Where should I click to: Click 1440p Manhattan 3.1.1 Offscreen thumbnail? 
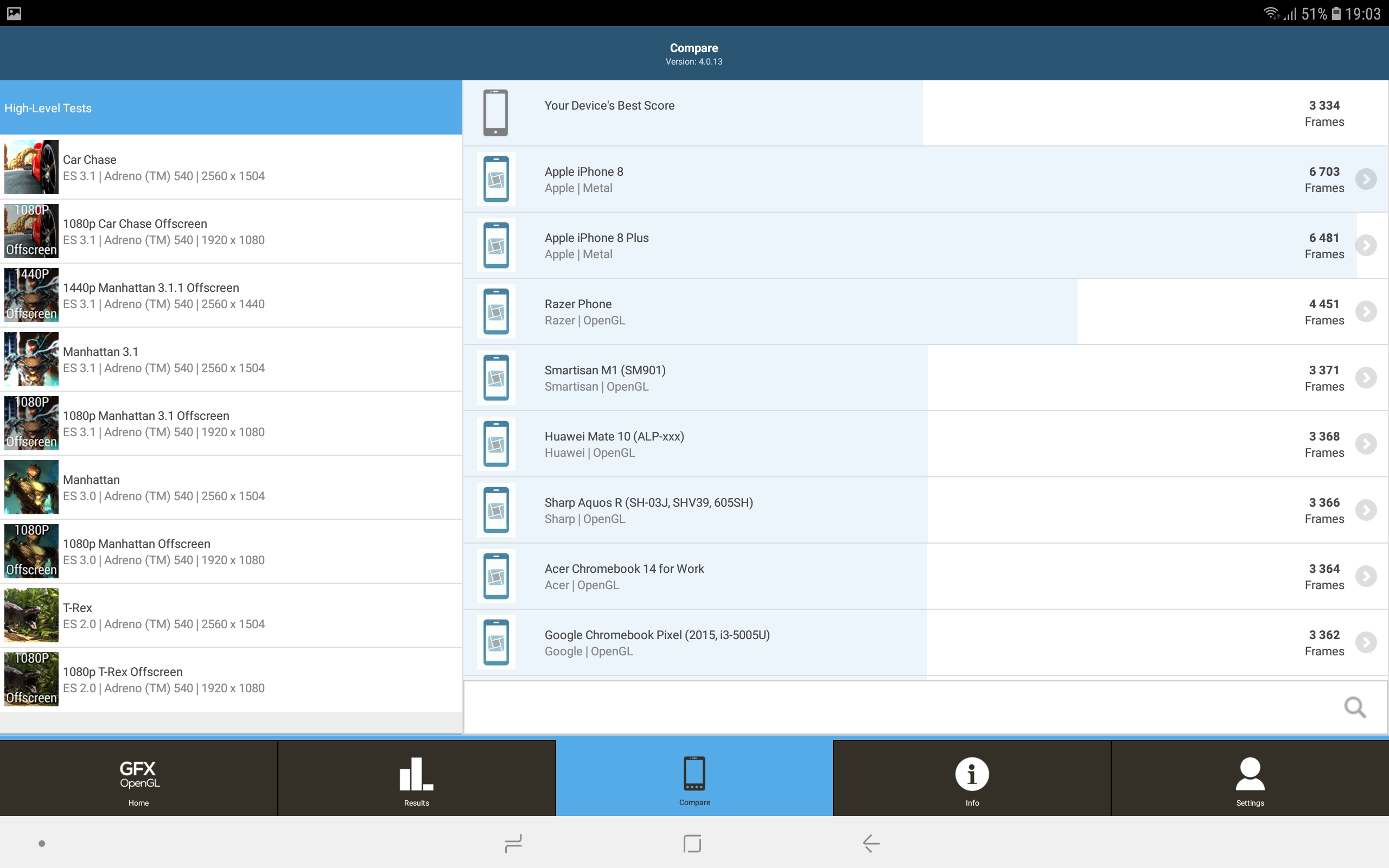tap(31, 295)
